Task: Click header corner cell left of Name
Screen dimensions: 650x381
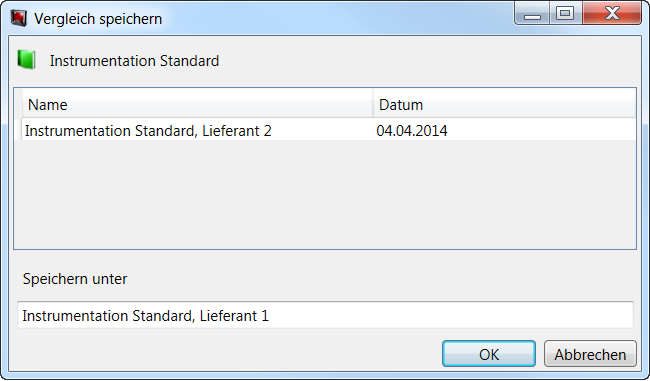Action: [x=18, y=104]
